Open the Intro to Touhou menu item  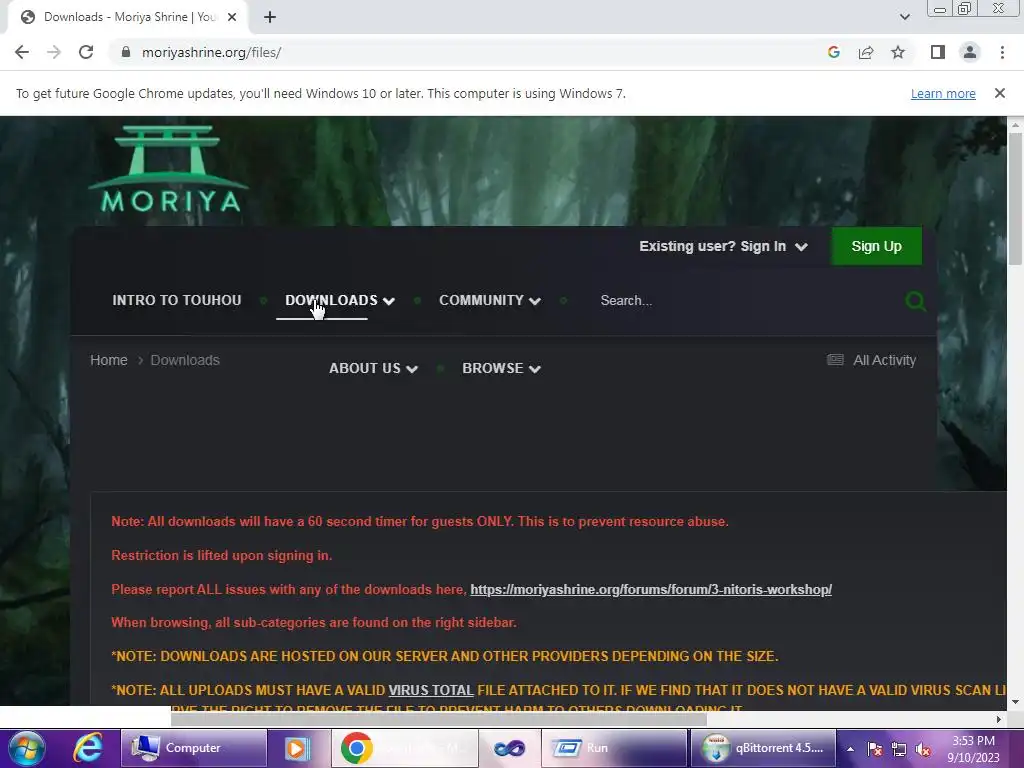(x=177, y=300)
